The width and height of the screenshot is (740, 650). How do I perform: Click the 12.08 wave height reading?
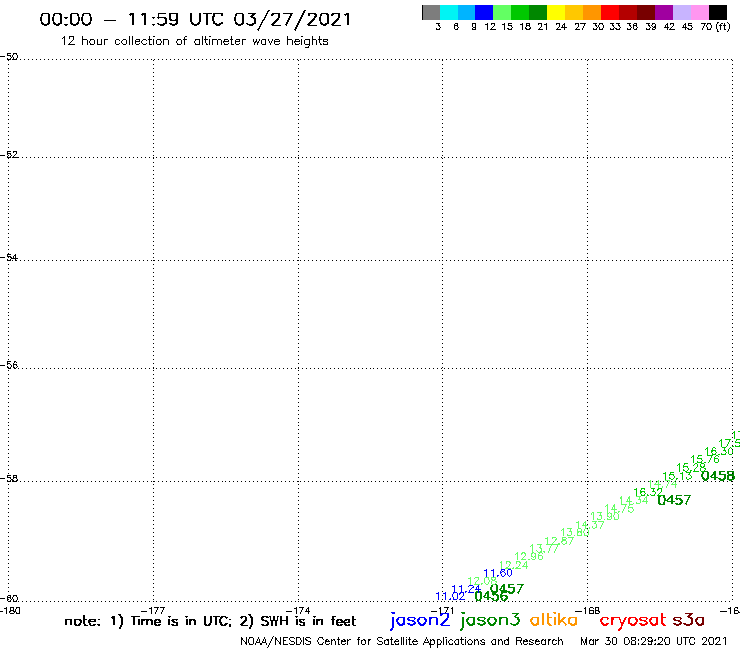point(482,581)
